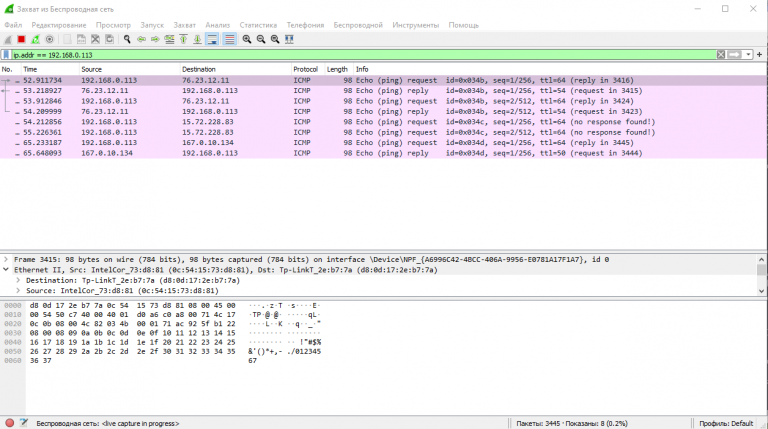The image size is (768, 429).
Task: Collapse the Ethernet II tree item
Action: tap(6, 270)
